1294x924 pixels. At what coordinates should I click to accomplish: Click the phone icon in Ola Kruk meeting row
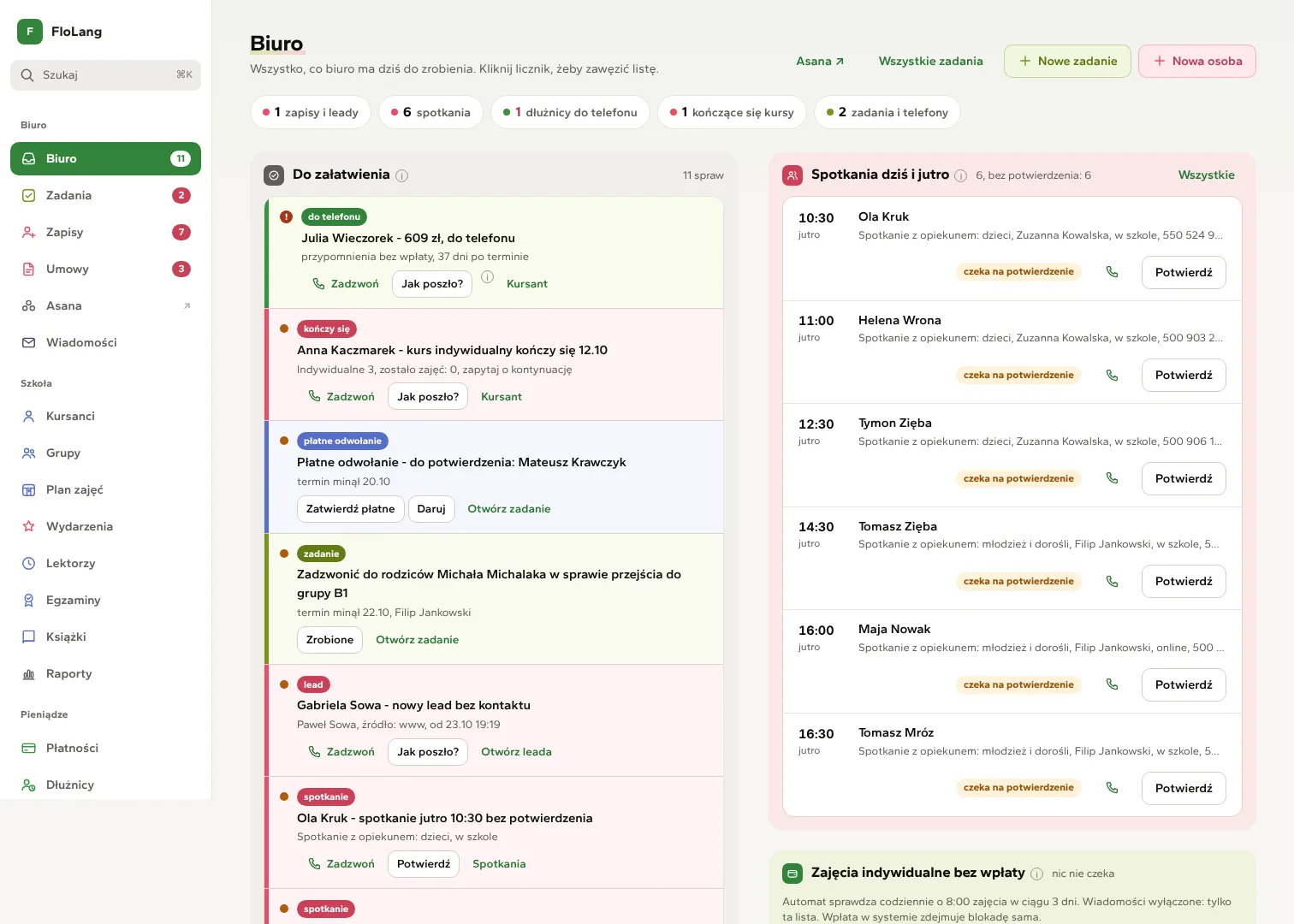pyautogui.click(x=1112, y=272)
